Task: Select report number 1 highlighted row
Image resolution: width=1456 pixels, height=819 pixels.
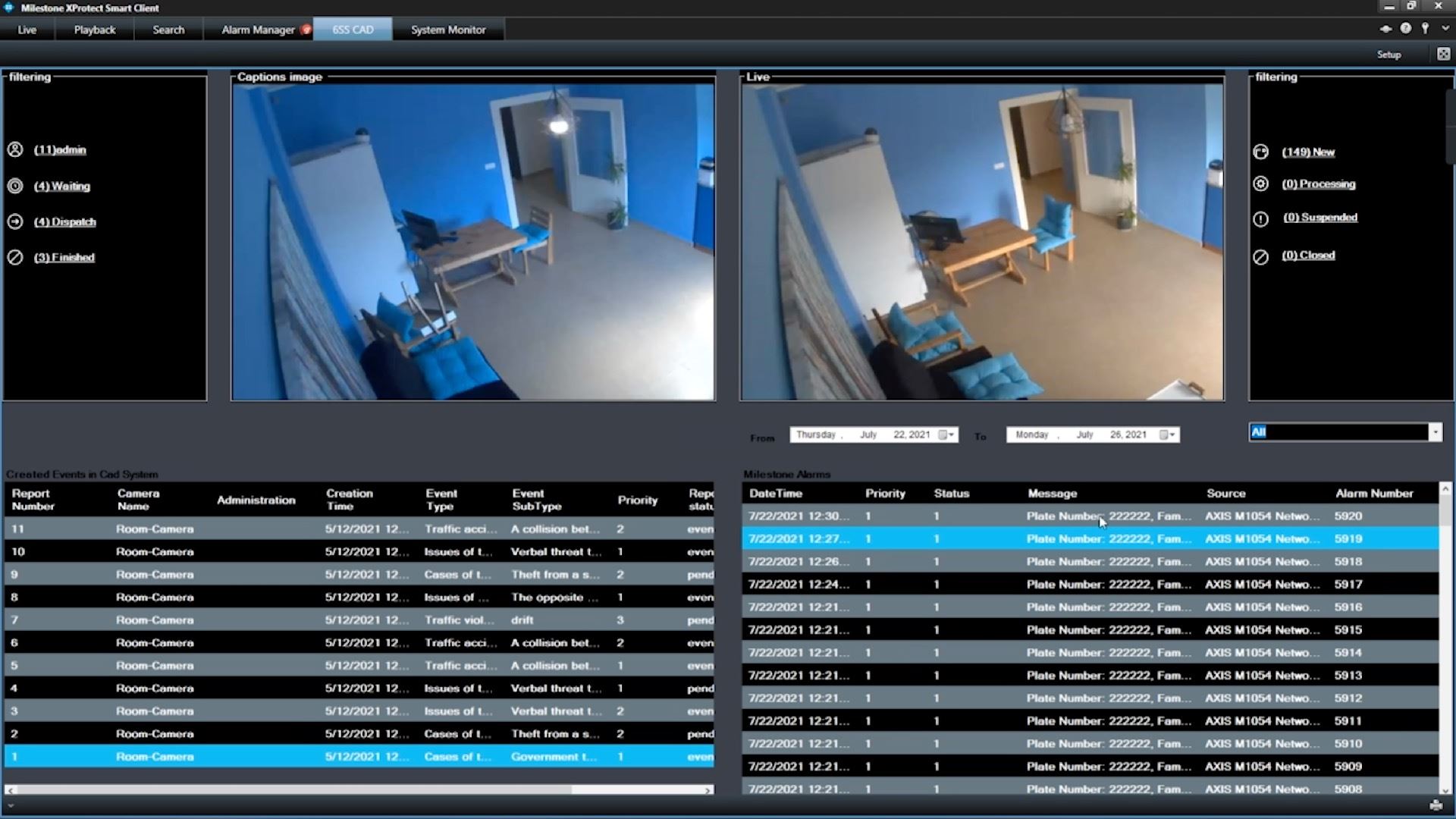Action: point(359,756)
